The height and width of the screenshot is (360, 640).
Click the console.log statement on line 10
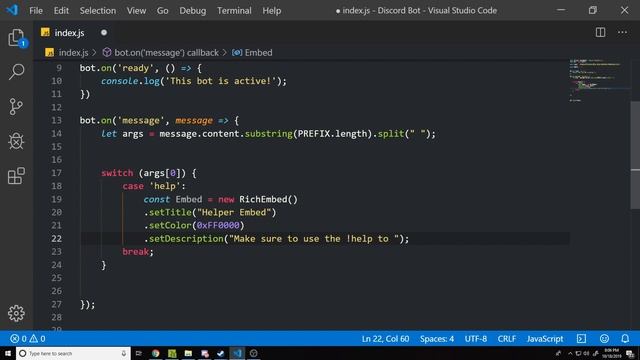point(194,81)
